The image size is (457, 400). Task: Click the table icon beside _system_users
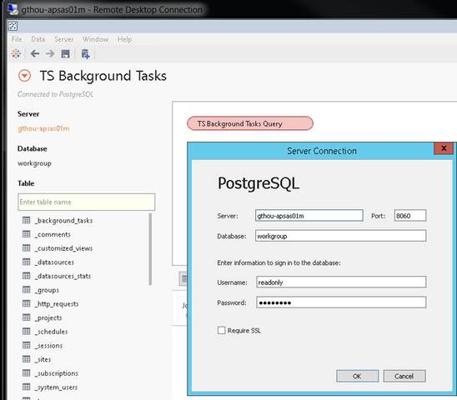pyautogui.click(x=26, y=387)
